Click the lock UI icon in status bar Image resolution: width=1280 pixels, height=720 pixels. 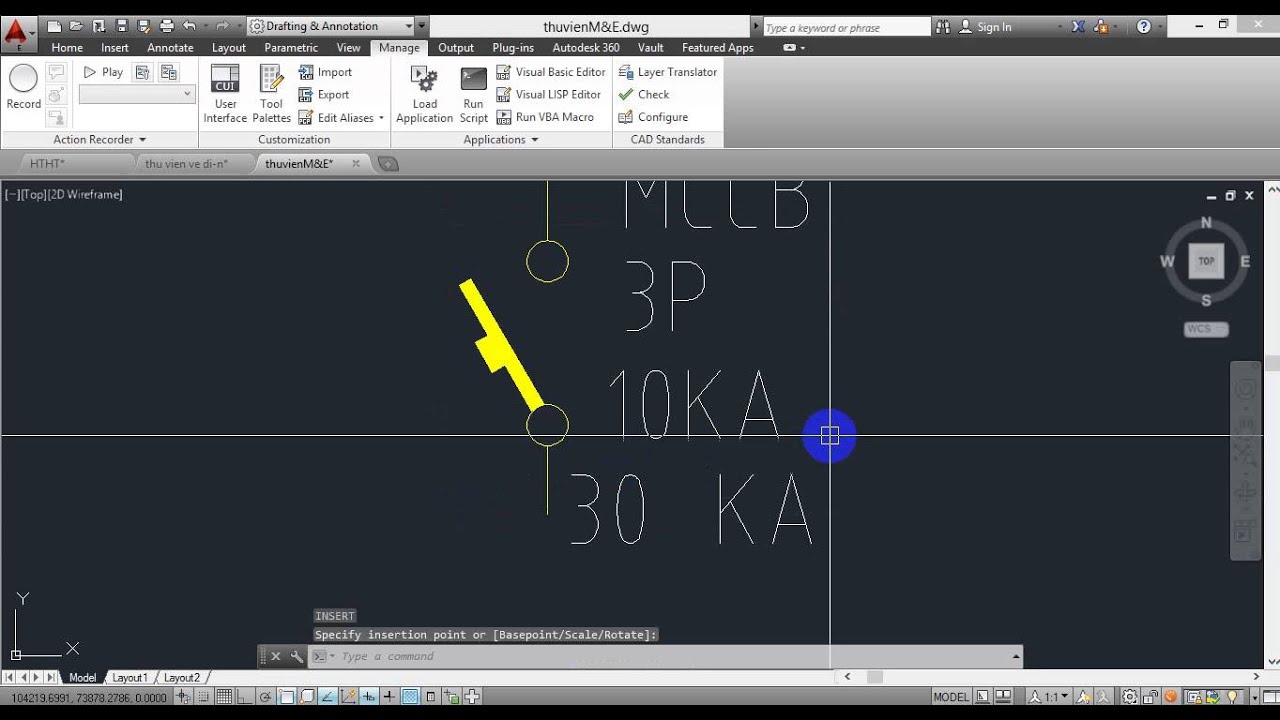1151,697
